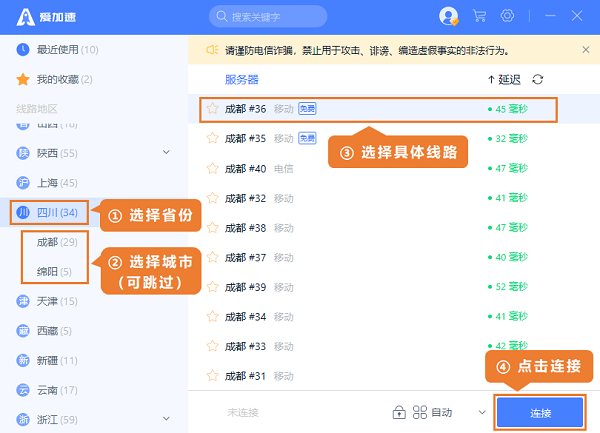The width and height of the screenshot is (600, 433).
Task: Click the 川 province icon
Action: coord(23,212)
